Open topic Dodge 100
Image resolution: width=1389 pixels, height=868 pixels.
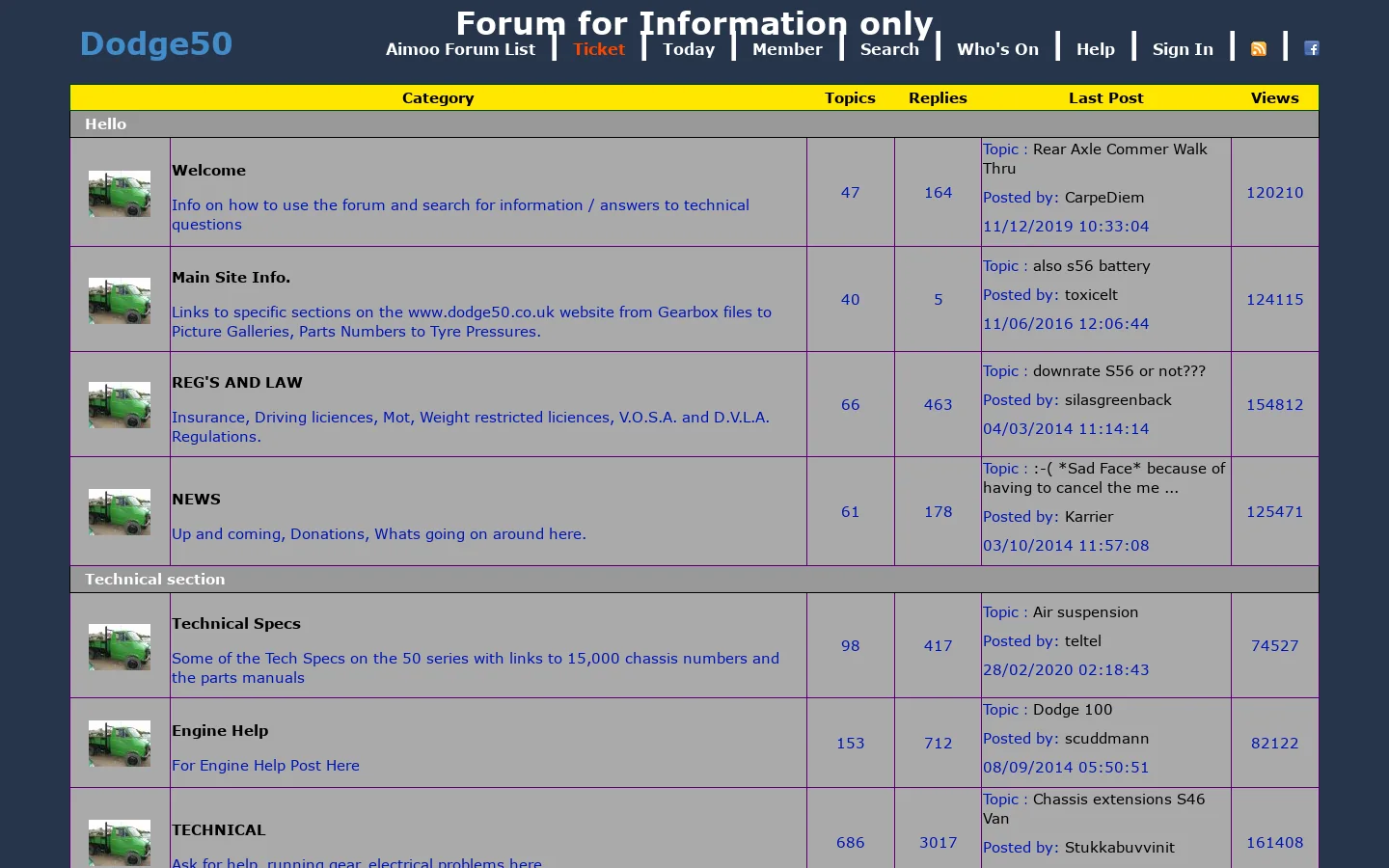coord(1073,710)
